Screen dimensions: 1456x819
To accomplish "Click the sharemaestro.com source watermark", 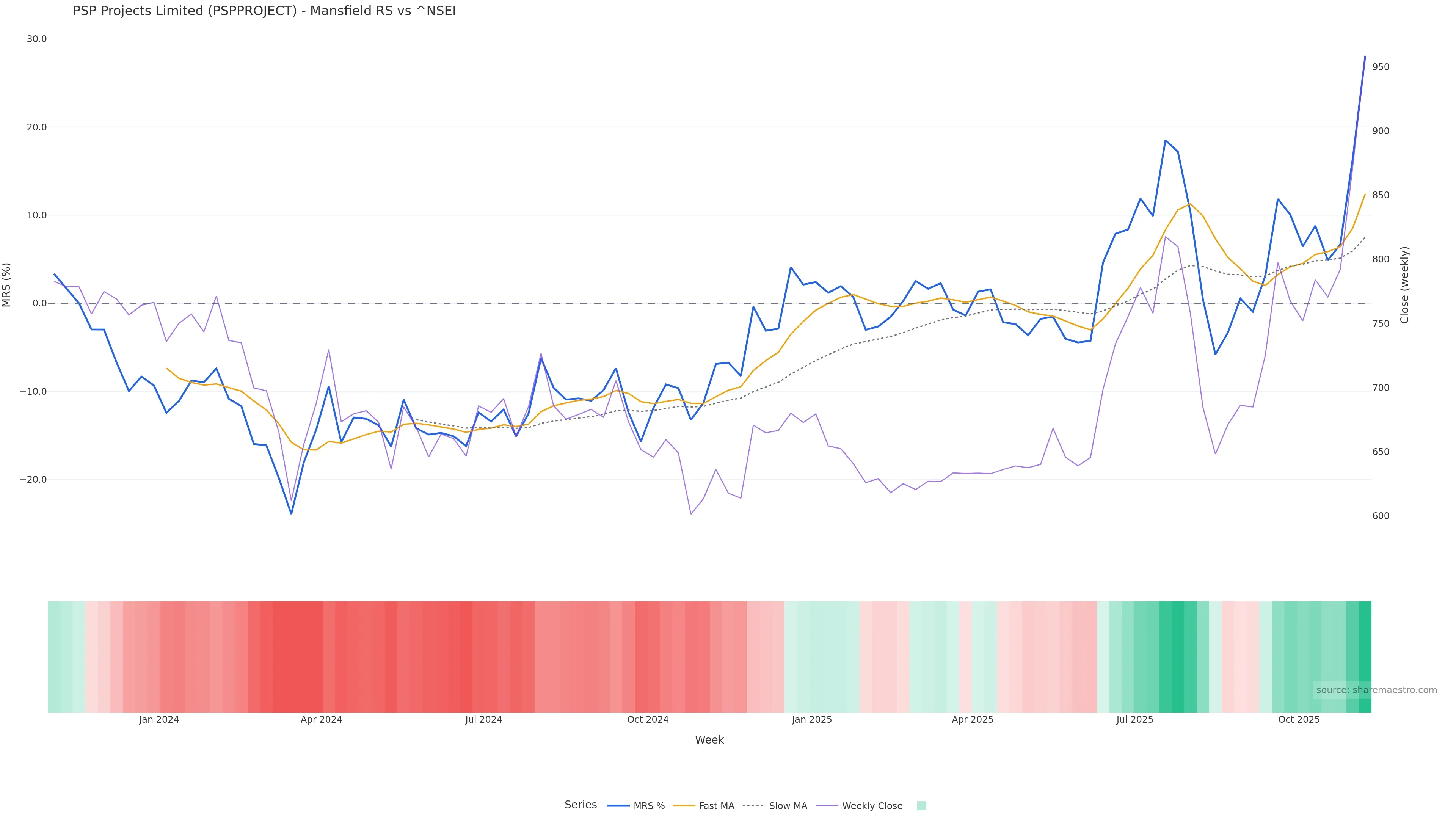I will (1376, 690).
